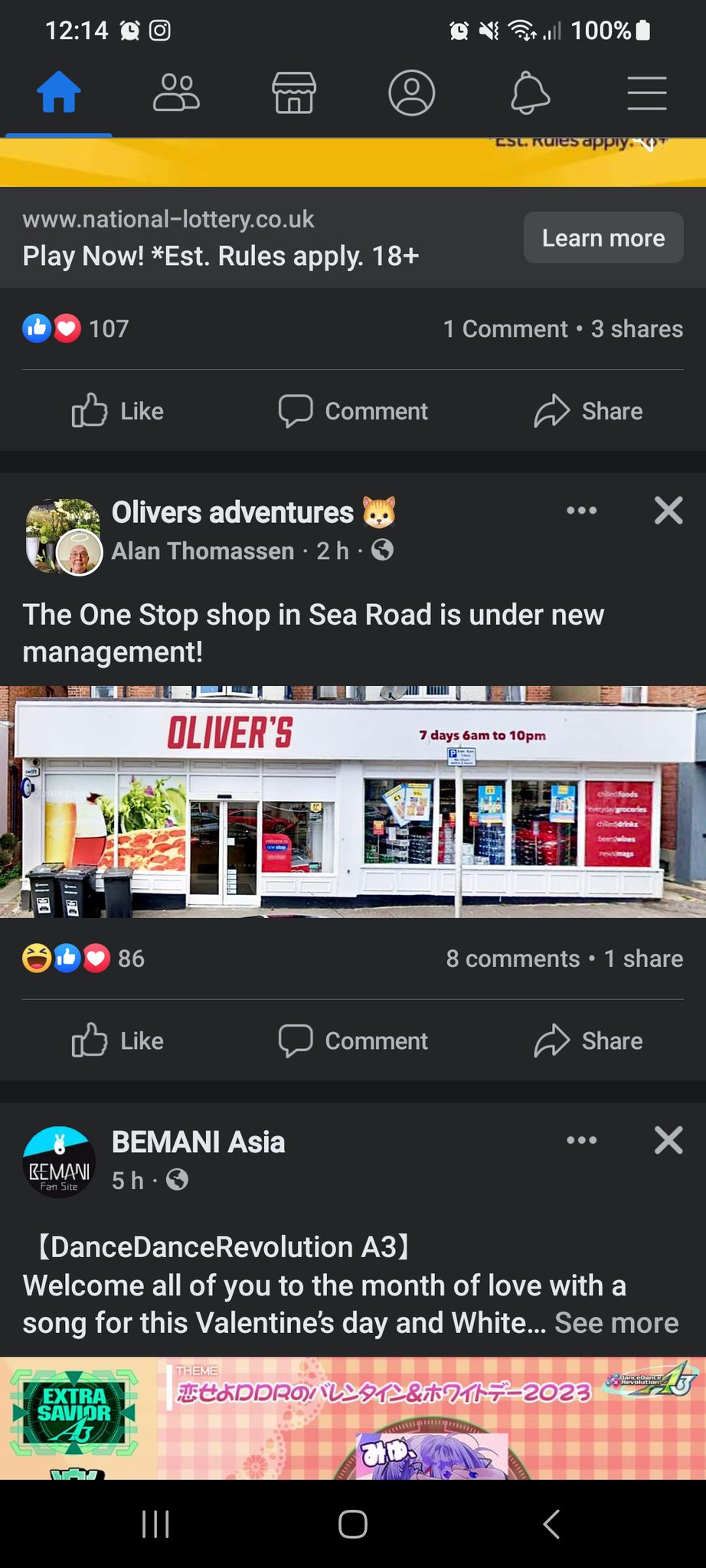Share the Olivers adventures post
This screenshot has height=1568, width=706.
coord(588,1041)
